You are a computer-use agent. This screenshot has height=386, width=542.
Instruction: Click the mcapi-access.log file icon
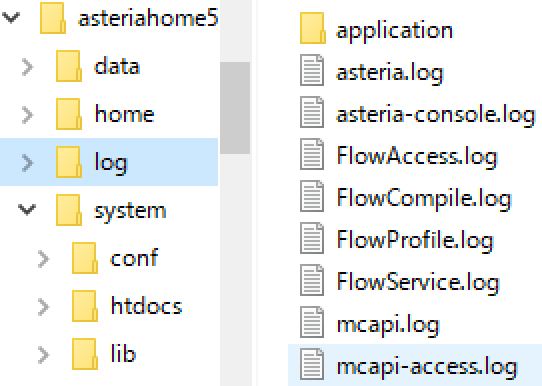(x=312, y=364)
